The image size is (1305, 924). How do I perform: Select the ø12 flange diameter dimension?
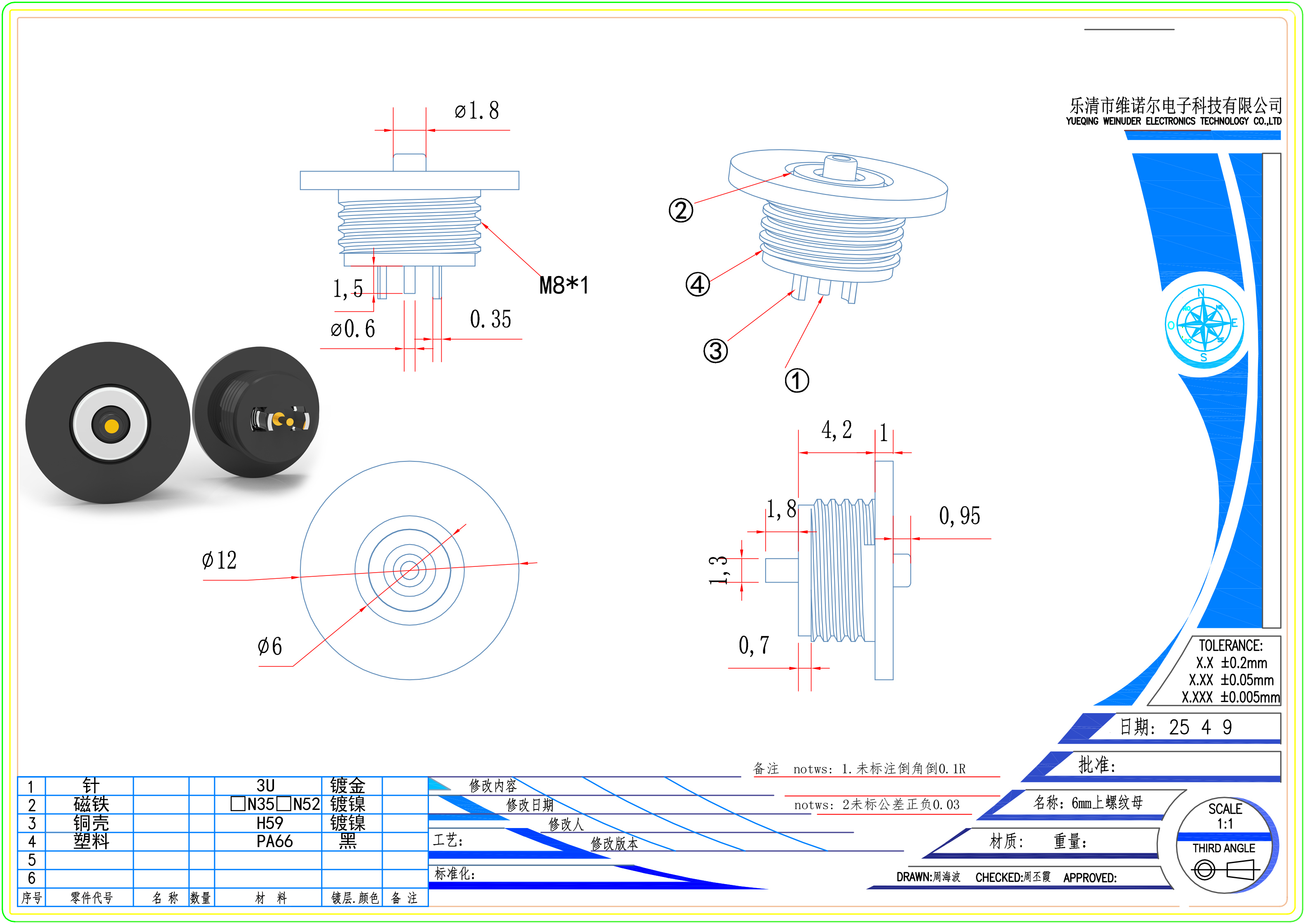click(x=219, y=560)
